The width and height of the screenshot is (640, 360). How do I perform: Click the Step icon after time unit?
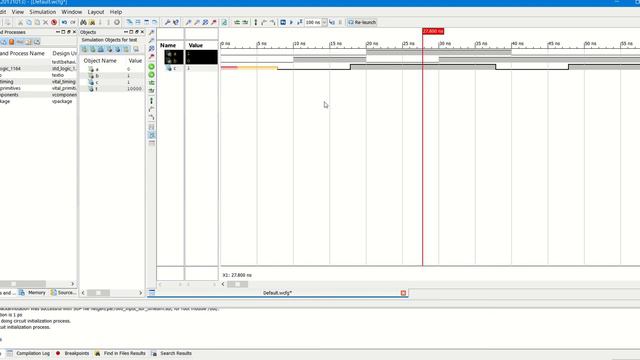[x=332, y=22]
